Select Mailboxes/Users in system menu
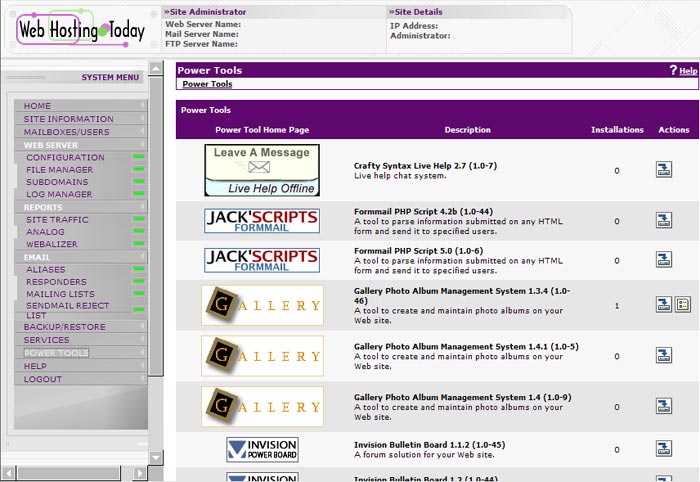The image size is (700, 482). pos(66,132)
